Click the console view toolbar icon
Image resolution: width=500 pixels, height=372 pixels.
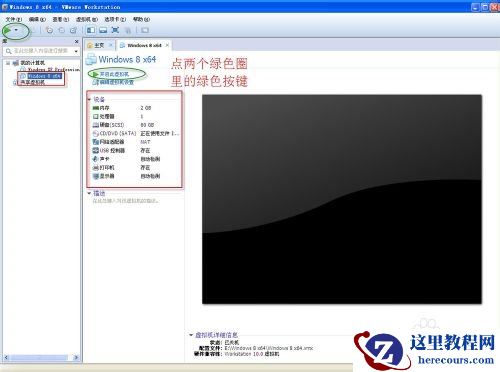(x=145, y=30)
